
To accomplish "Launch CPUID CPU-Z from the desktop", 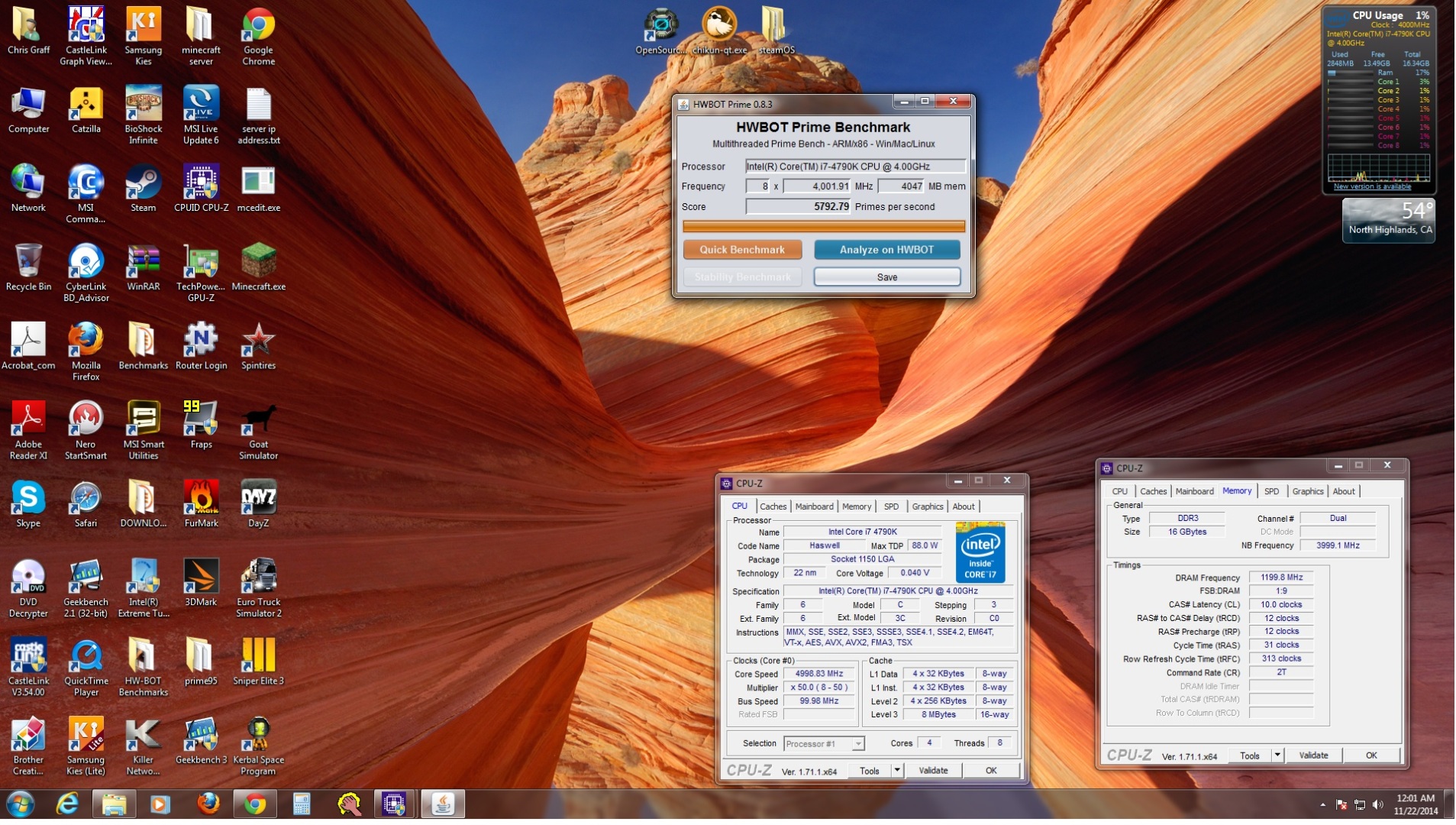I will [201, 189].
